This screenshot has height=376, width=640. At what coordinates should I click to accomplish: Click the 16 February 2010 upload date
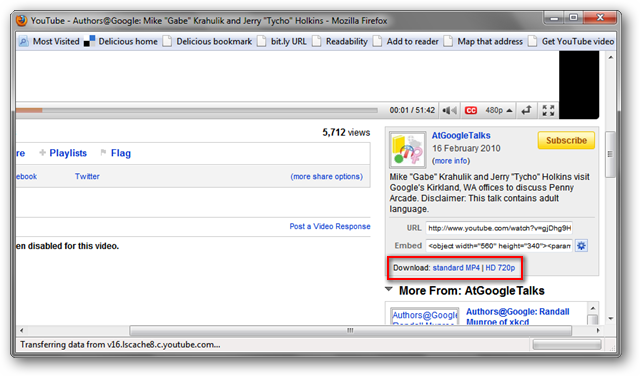(x=466, y=148)
